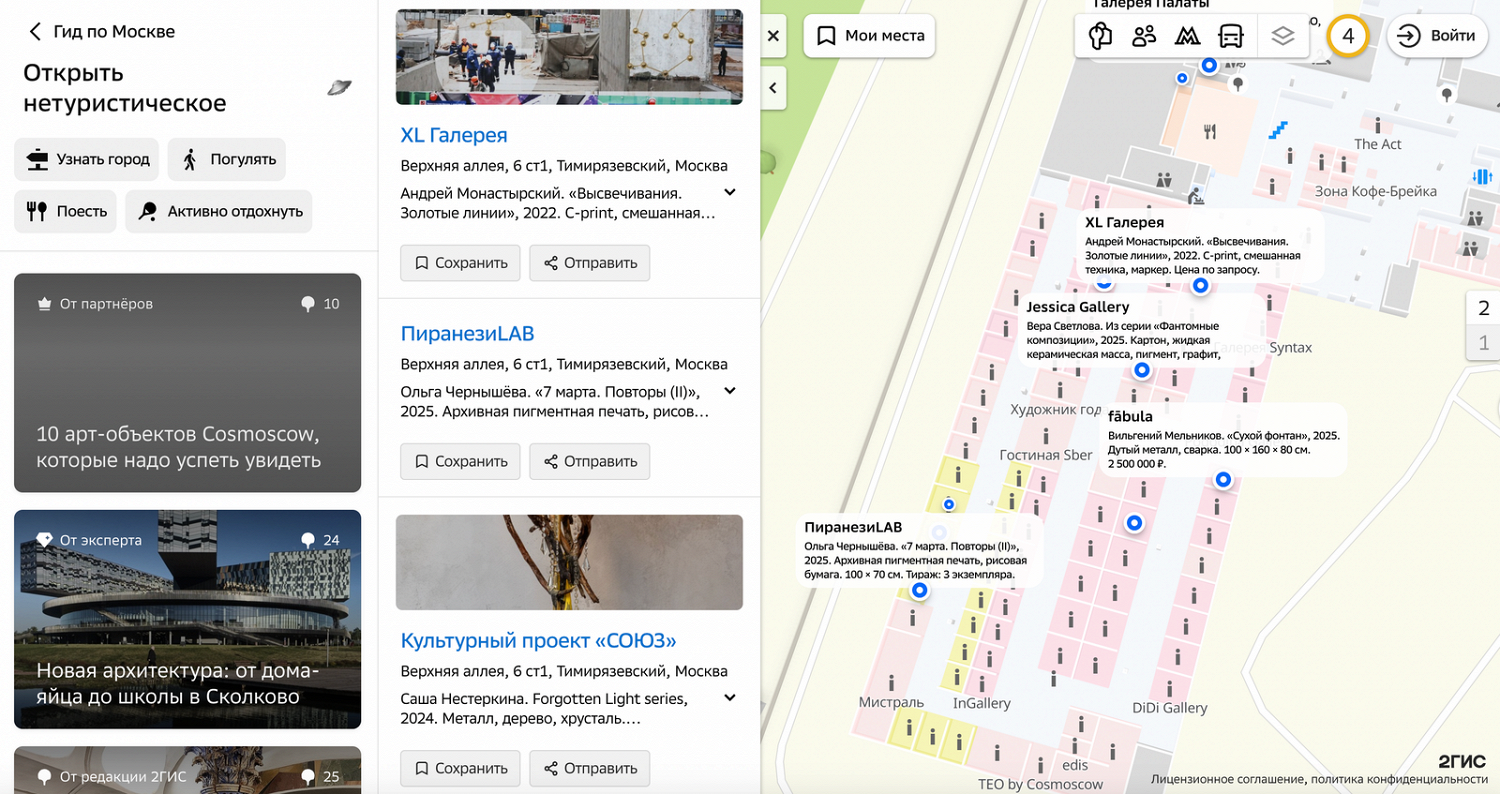Image resolution: width=1500 pixels, height=794 pixels.
Task: Click the metro layer icon in map toolbar
Action: coord(1187,36)
